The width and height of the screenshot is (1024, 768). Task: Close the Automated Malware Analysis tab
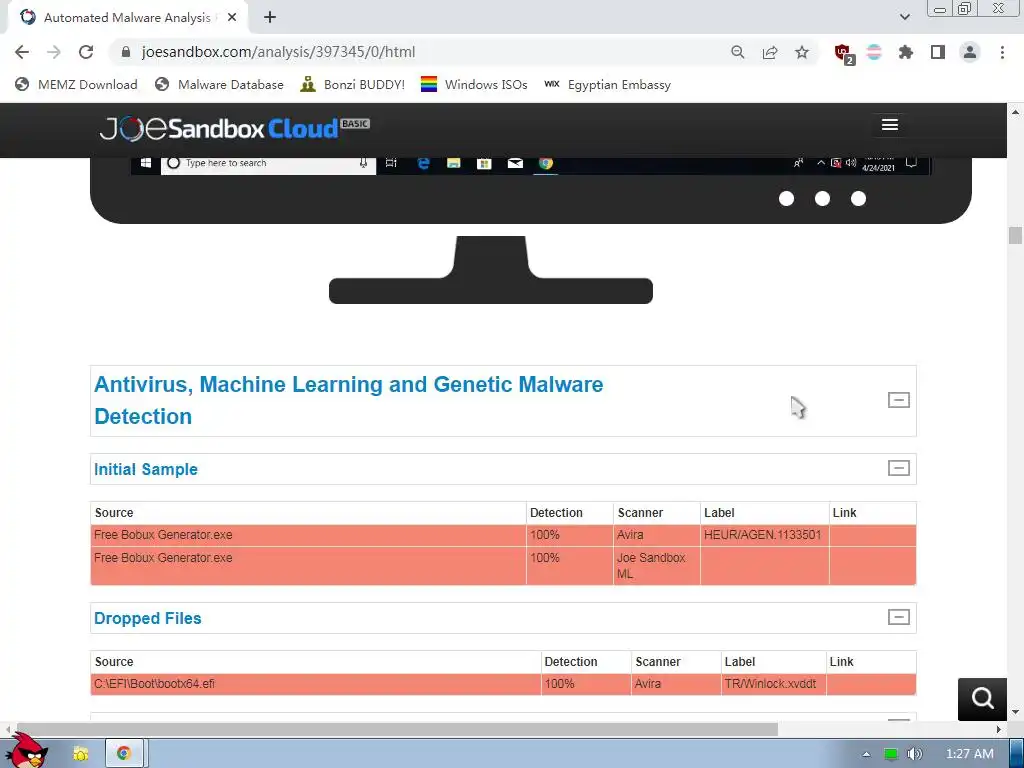coord(232,18)
